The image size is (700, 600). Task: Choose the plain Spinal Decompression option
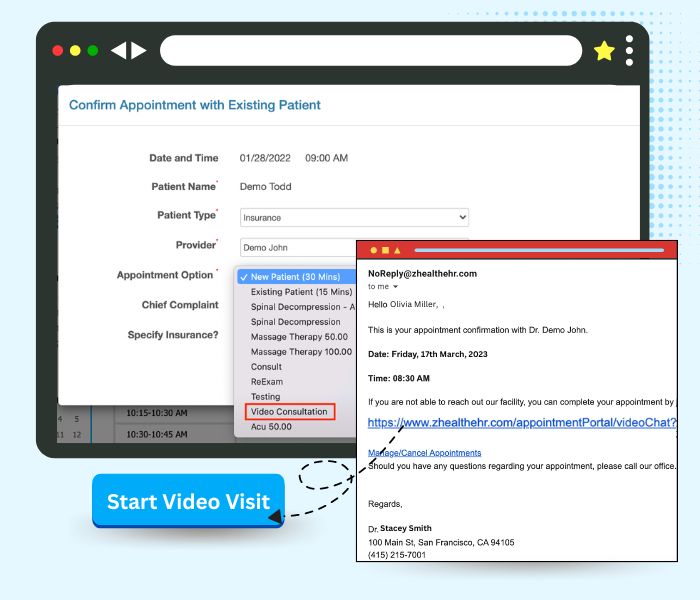pyautogui.click(x=296, y=322)
